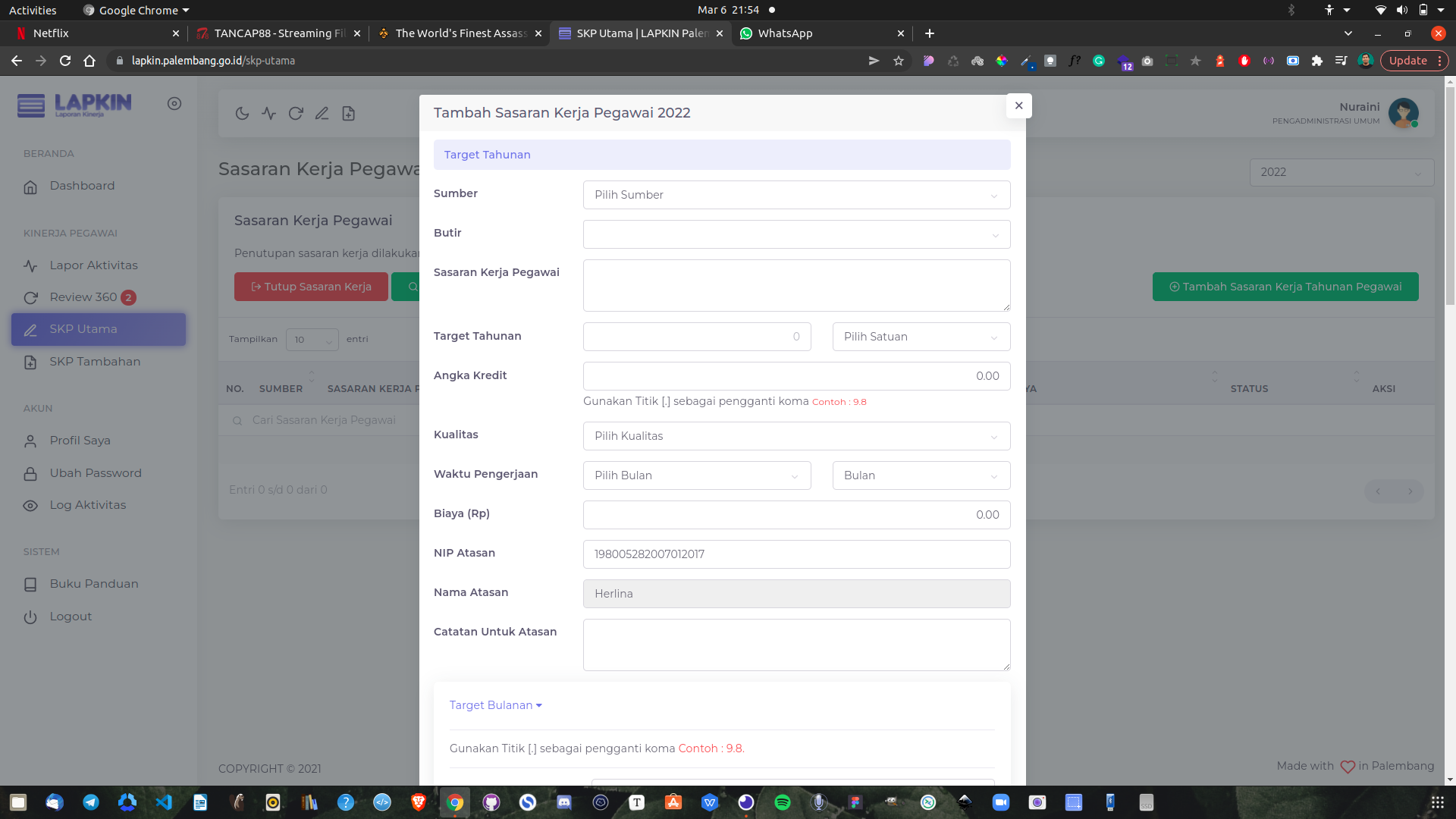Collapse the Target Bulanan section

[495, 705]
